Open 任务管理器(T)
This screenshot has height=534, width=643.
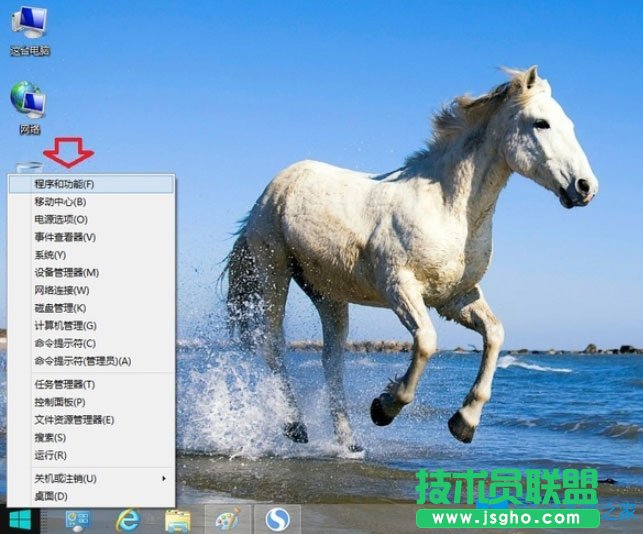(x=91, y=385)
